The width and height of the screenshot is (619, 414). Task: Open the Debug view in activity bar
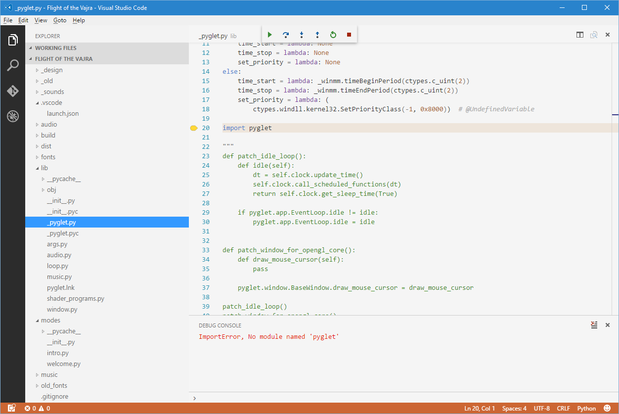13,116
